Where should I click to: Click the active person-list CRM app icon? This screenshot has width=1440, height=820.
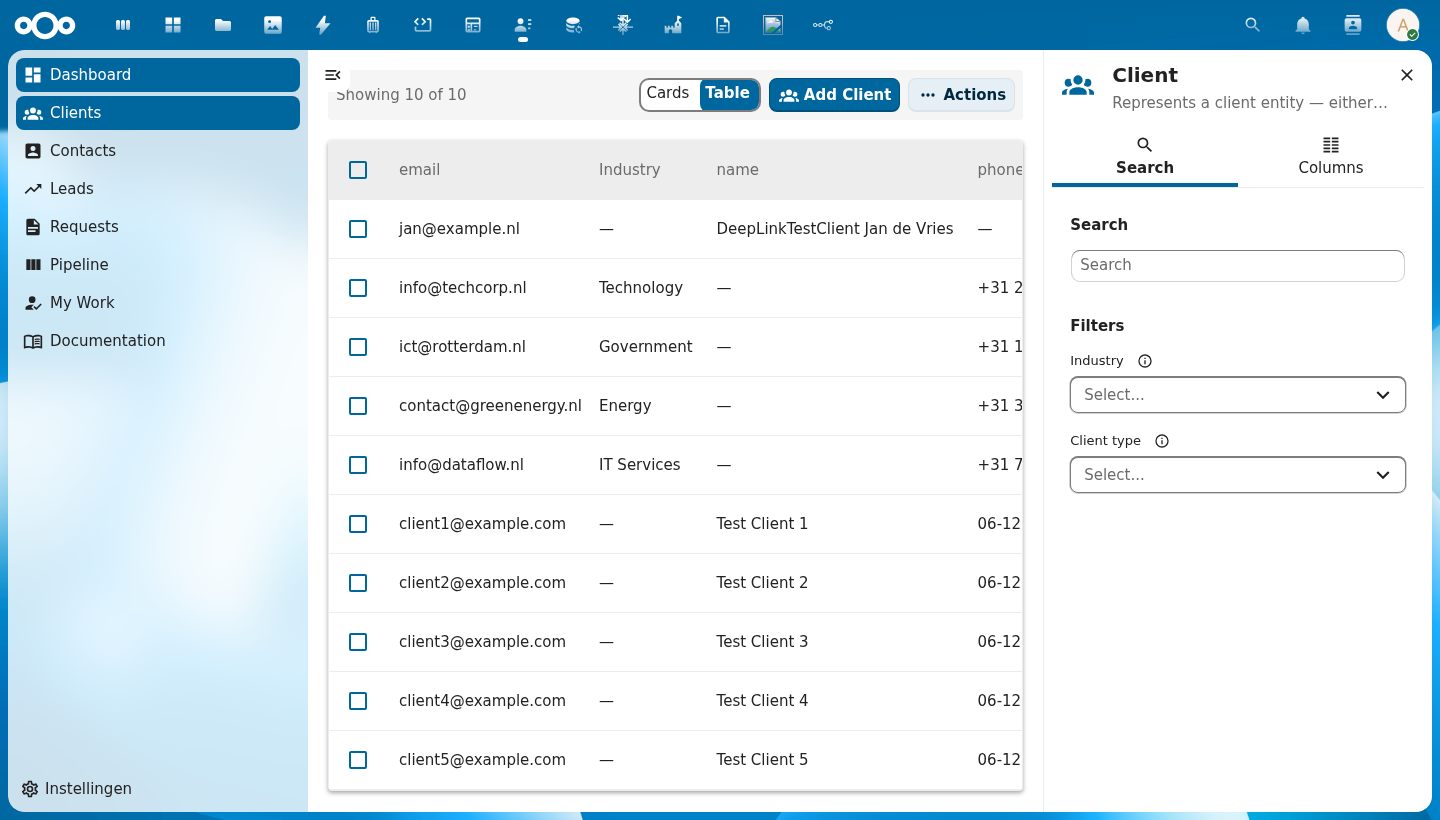[523, 25]
